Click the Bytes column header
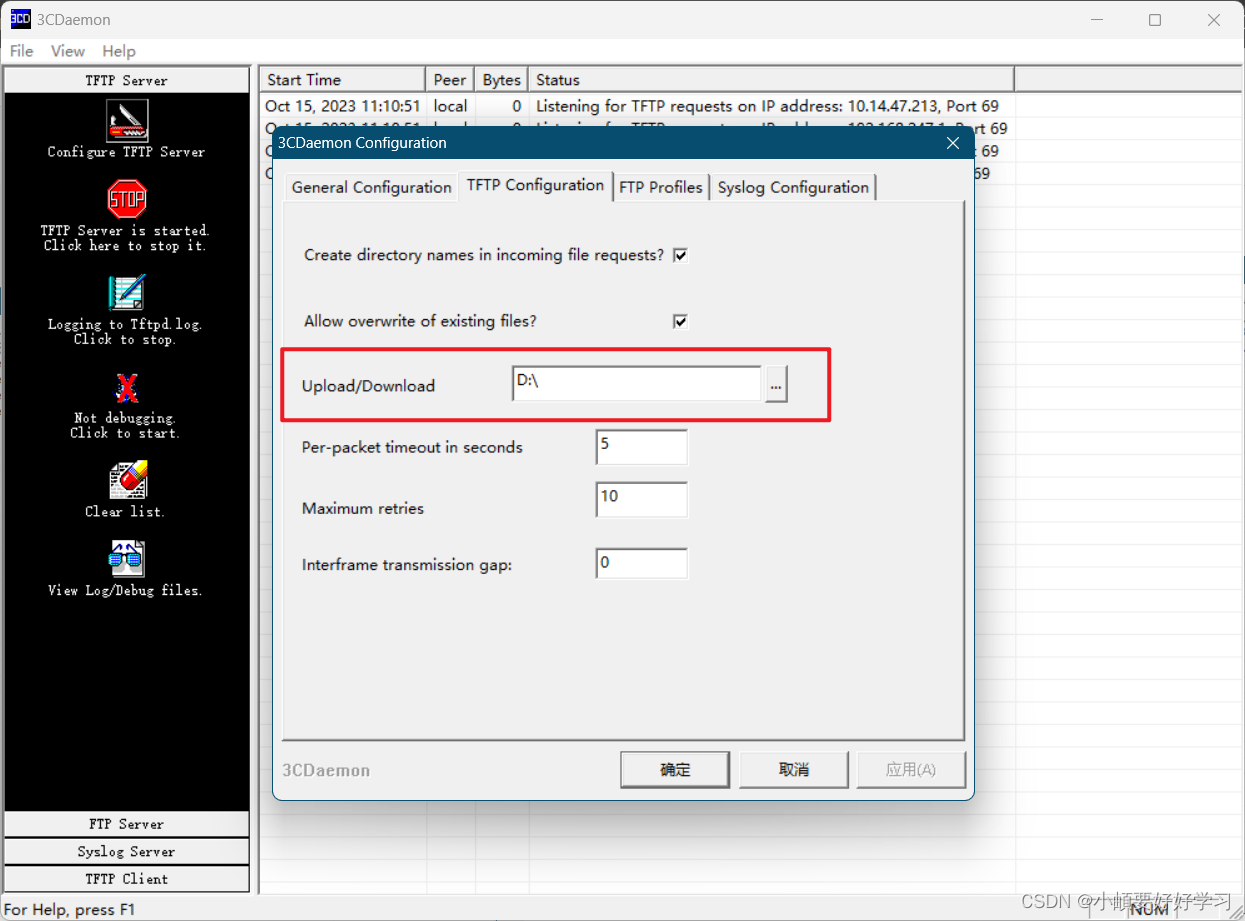This screenshot has width=1245, height=921. pyautogui.click(x=502, y=80)
